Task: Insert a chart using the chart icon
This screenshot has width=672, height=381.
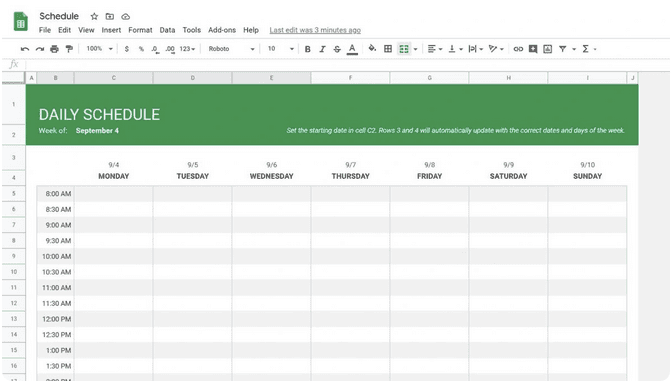Action: click(548, 49)
